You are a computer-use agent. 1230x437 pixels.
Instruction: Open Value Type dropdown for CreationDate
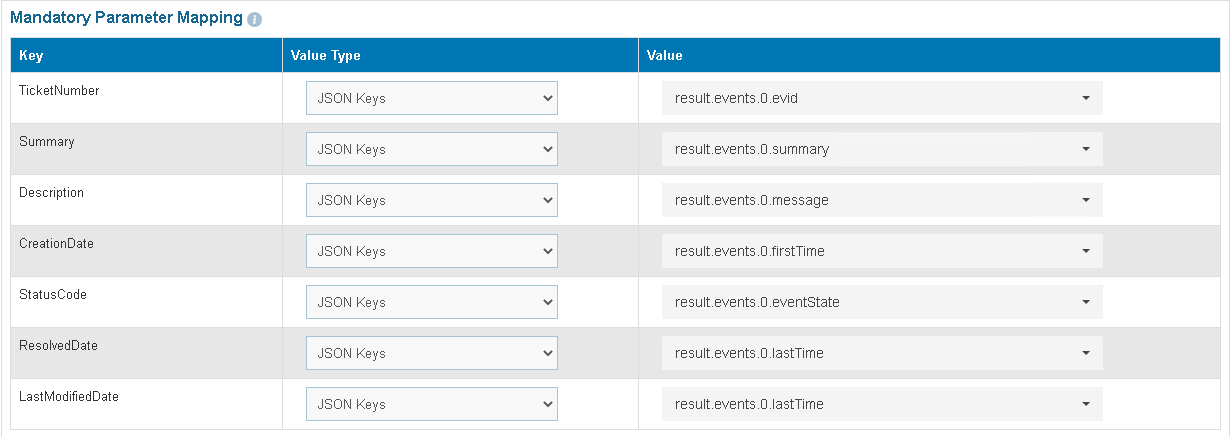tap(432, 251)
